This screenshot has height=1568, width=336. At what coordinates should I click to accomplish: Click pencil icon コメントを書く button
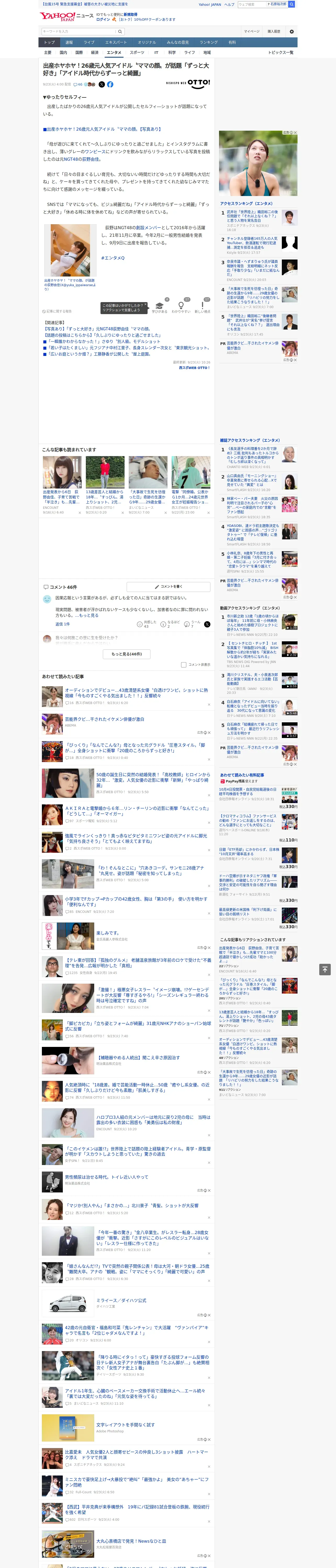169,587
